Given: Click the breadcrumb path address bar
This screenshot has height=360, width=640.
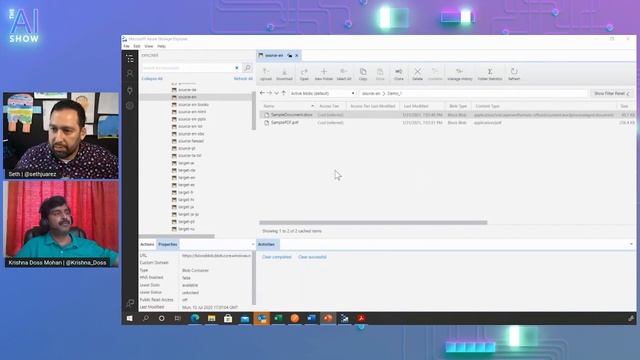Looking at the screenshot, I should click(x=473, y=93).
